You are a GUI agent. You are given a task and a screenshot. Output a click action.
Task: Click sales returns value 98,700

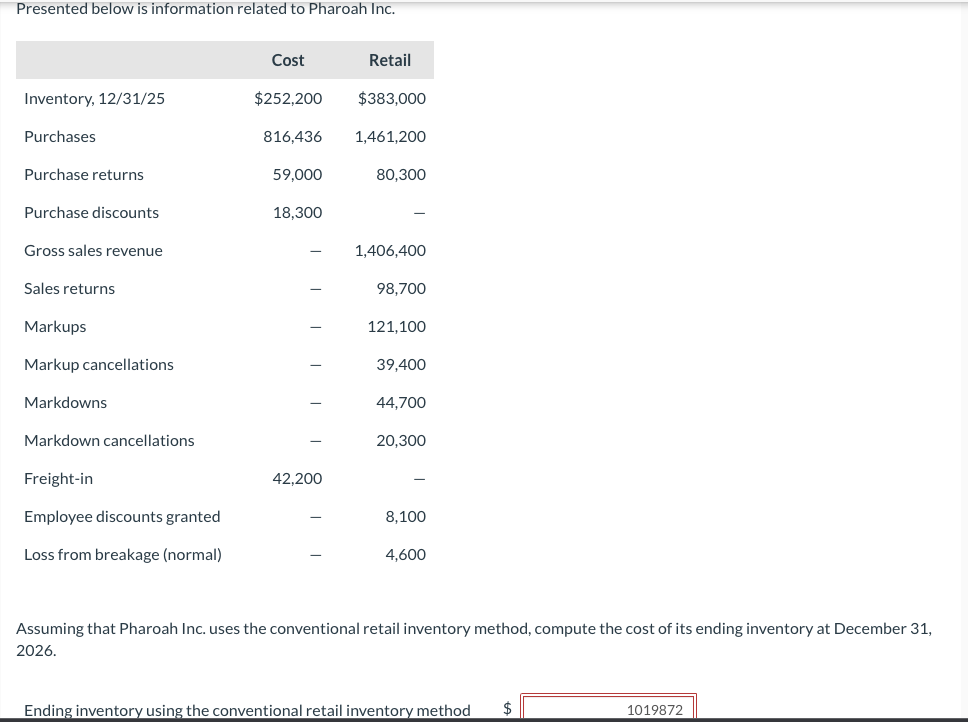(x=401, y=289)
